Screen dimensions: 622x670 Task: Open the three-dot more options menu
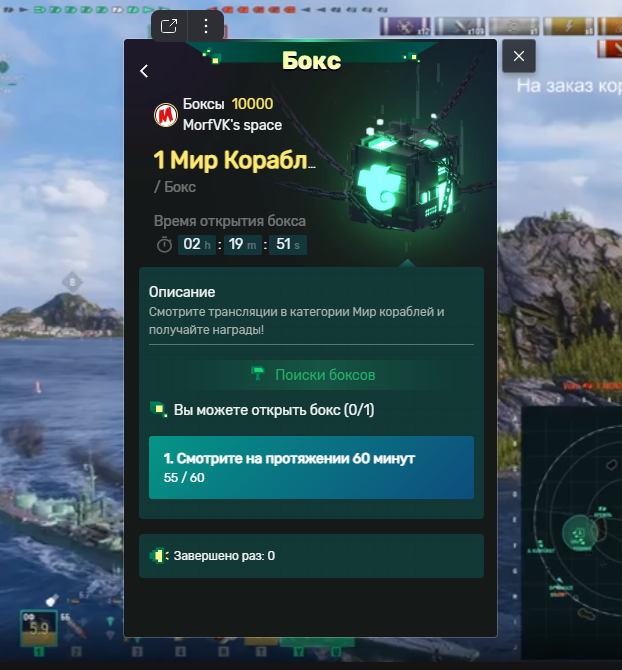(x=205, y=26)
